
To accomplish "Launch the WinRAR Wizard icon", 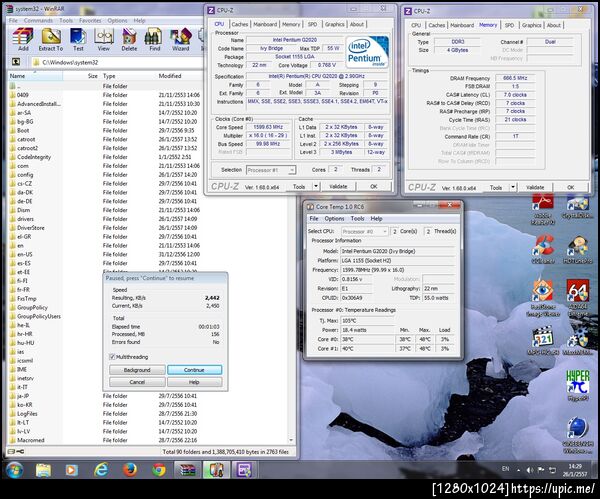I will pyautogui.click(x=181, y=39).
